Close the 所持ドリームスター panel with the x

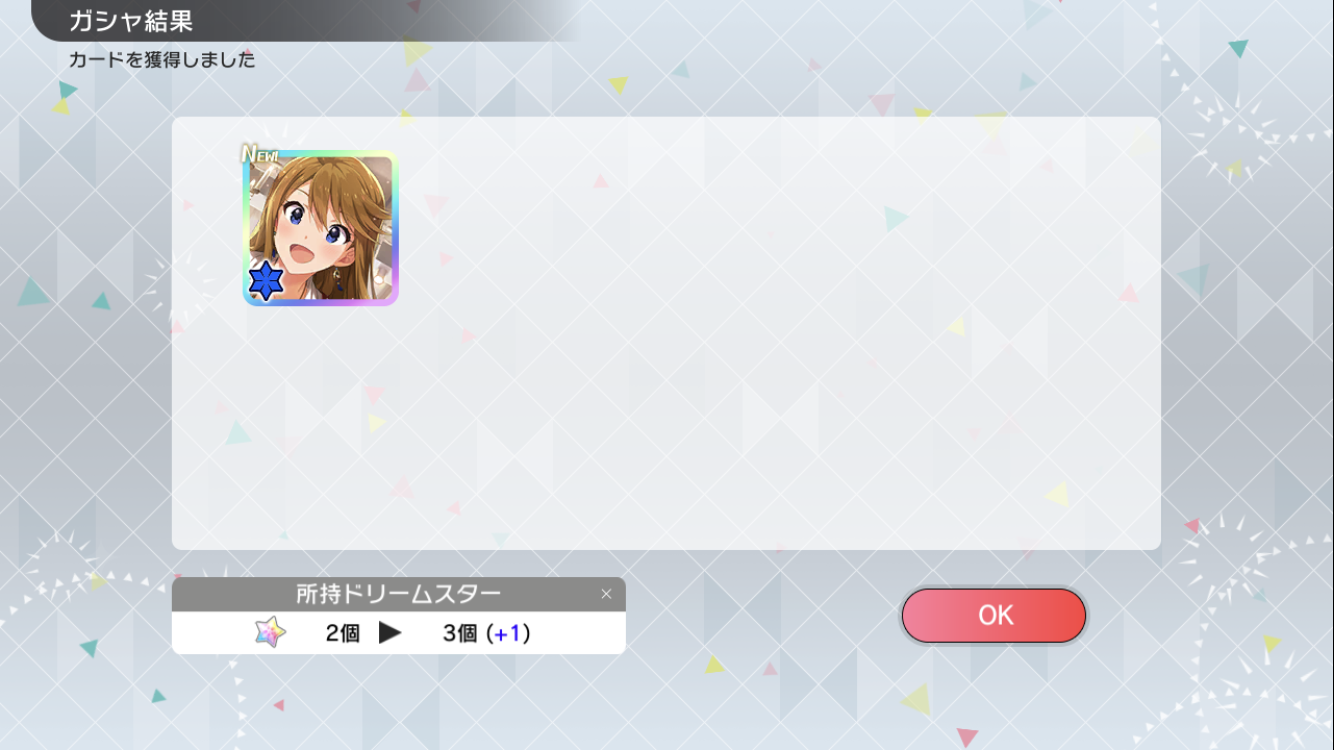point(606,594)
